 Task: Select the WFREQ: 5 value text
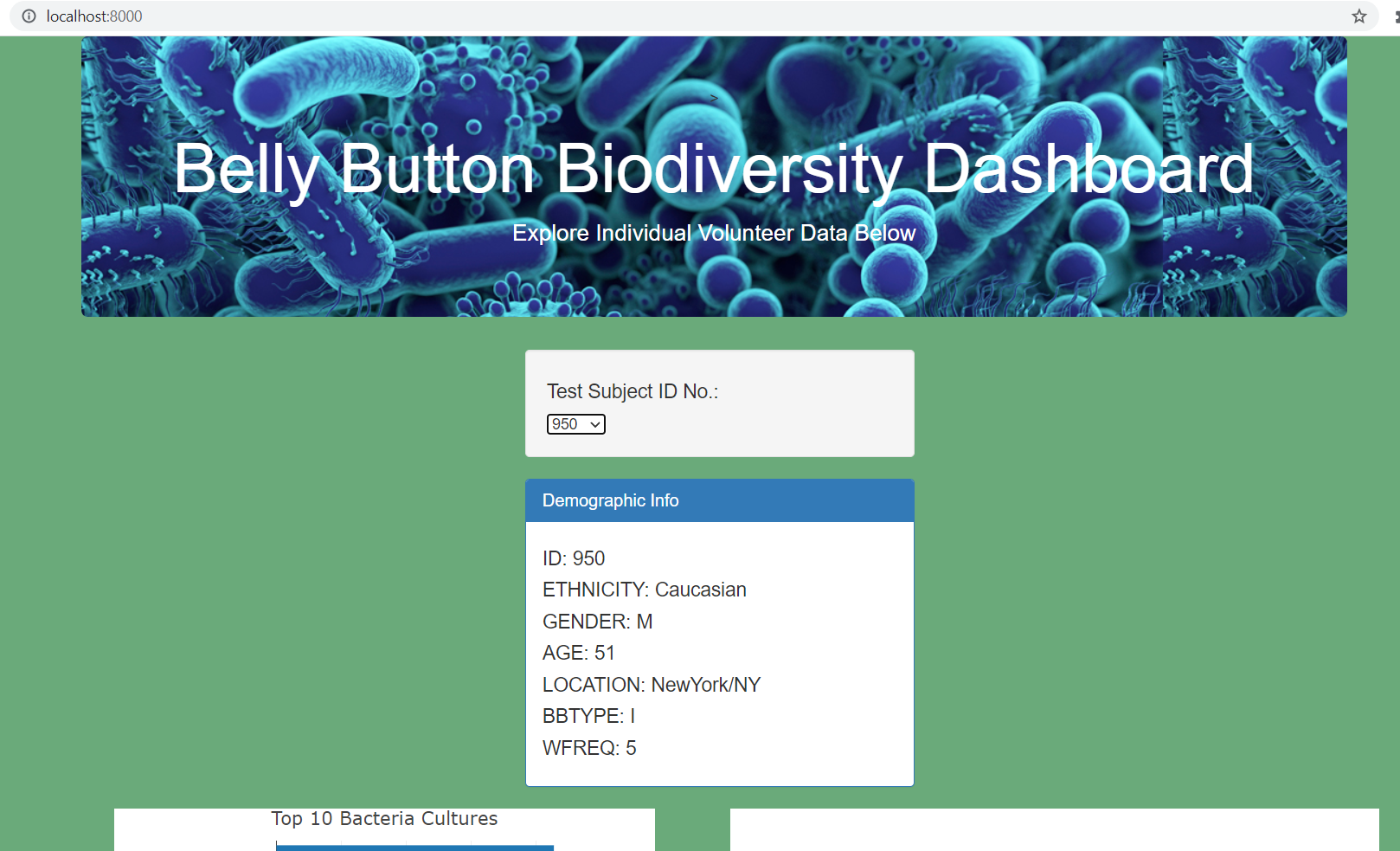589,748
